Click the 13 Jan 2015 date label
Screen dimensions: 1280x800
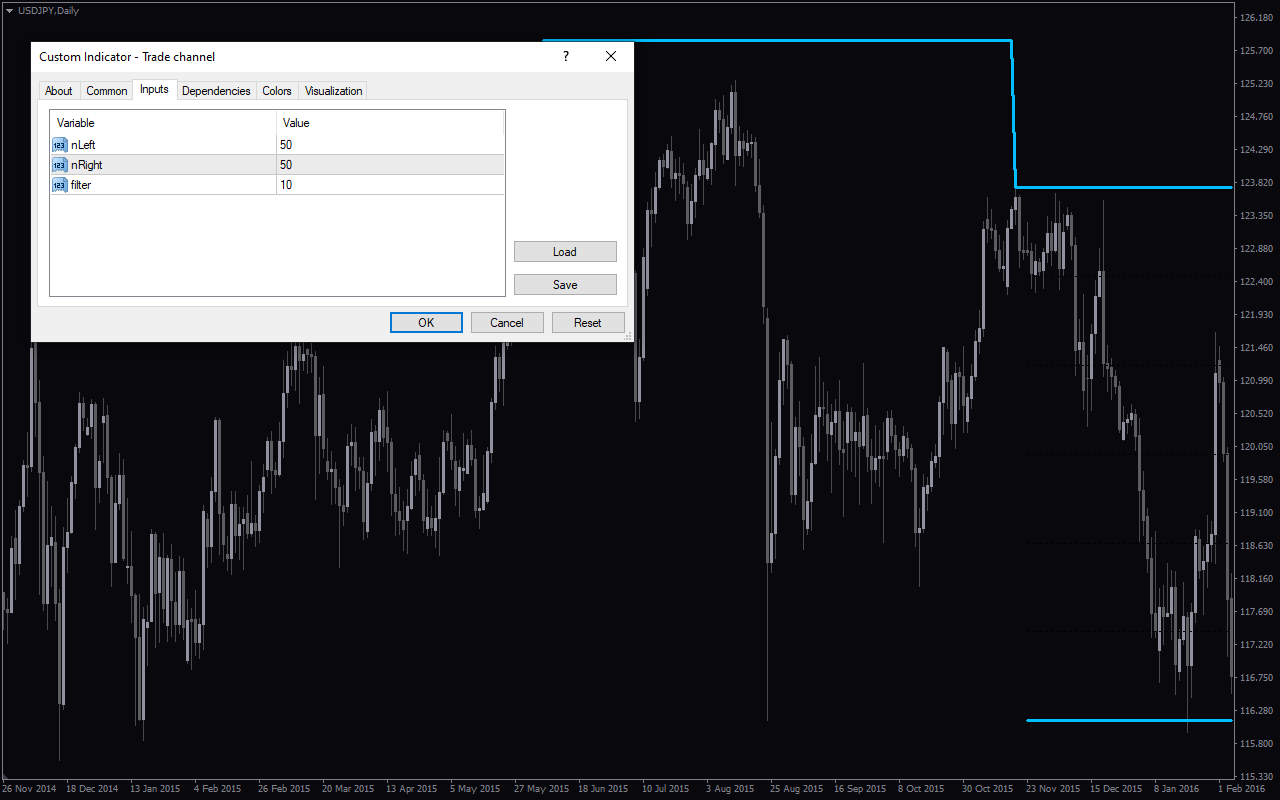coord(156,788)
